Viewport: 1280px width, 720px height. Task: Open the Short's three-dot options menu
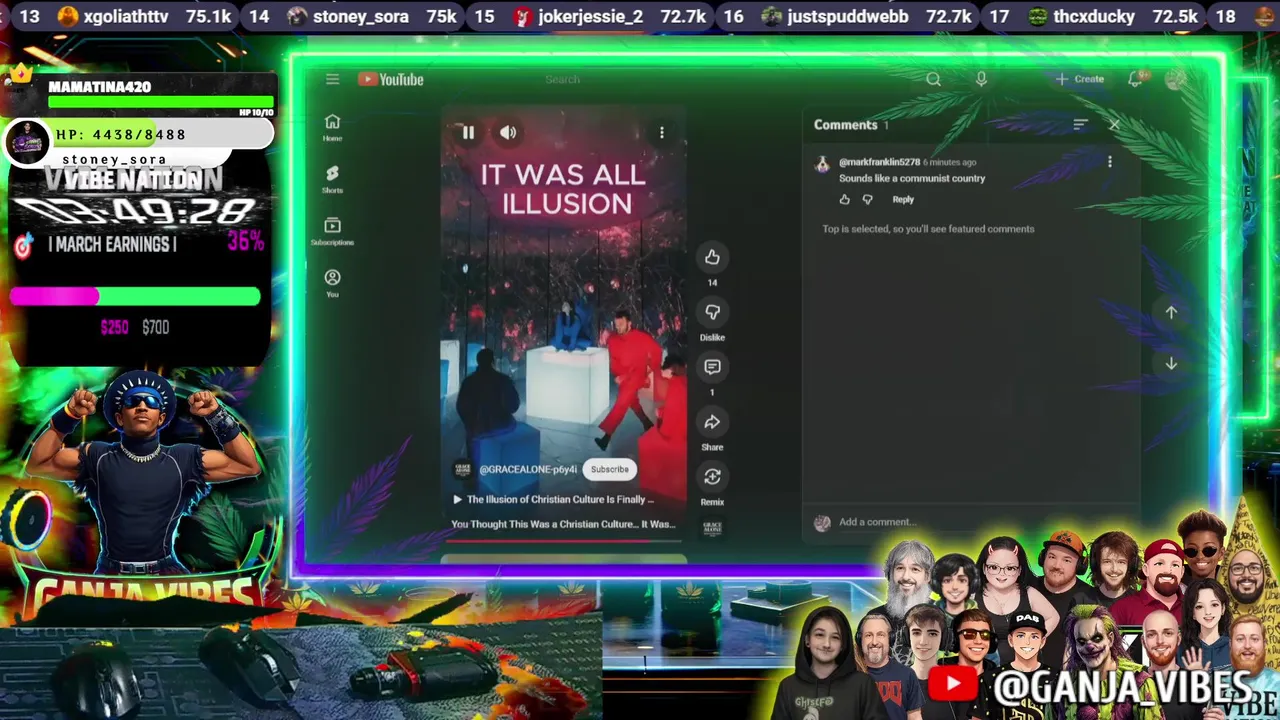click(661, 132)
